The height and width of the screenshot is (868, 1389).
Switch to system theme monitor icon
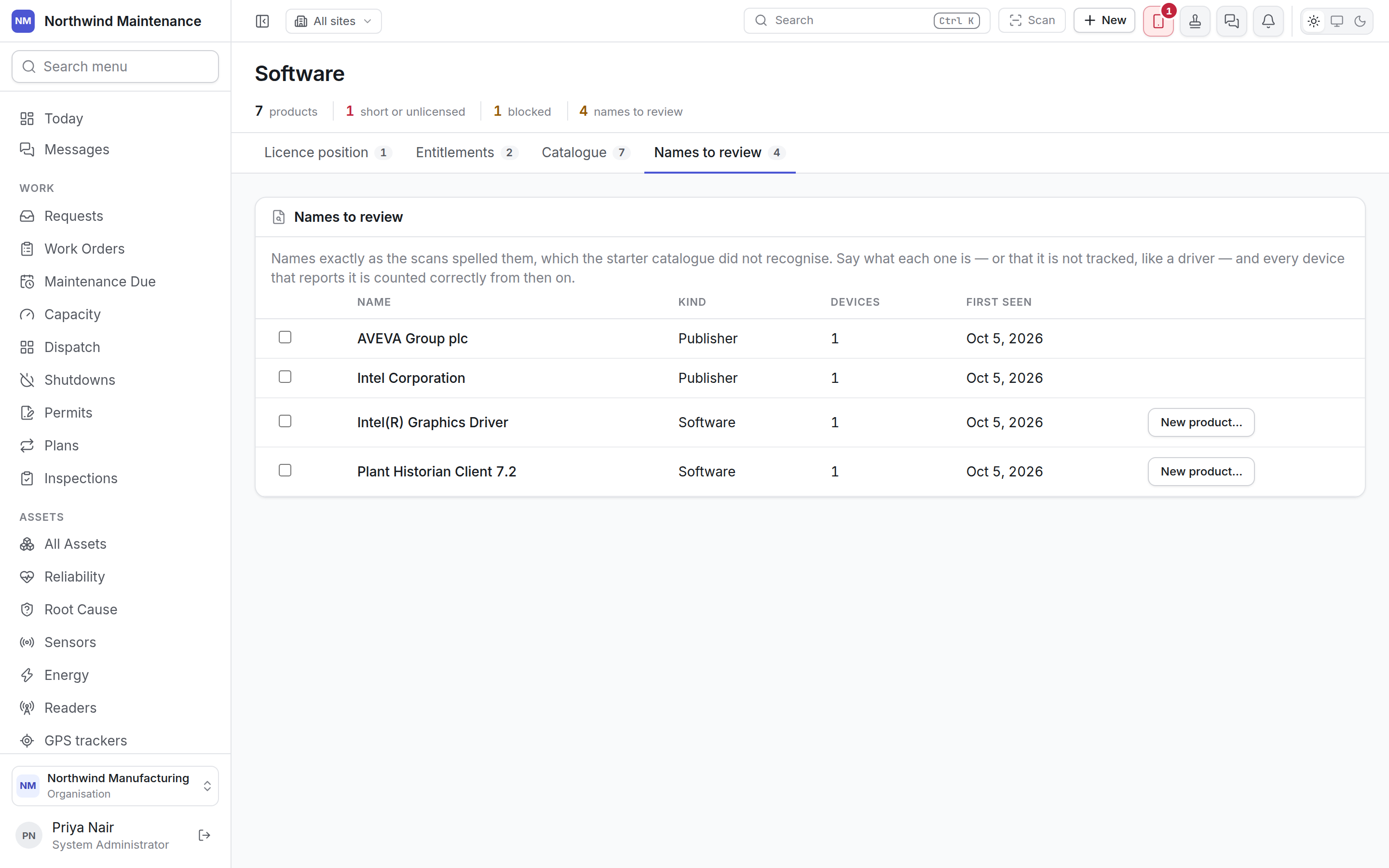pyautogui.click(x=1337, y=21)
